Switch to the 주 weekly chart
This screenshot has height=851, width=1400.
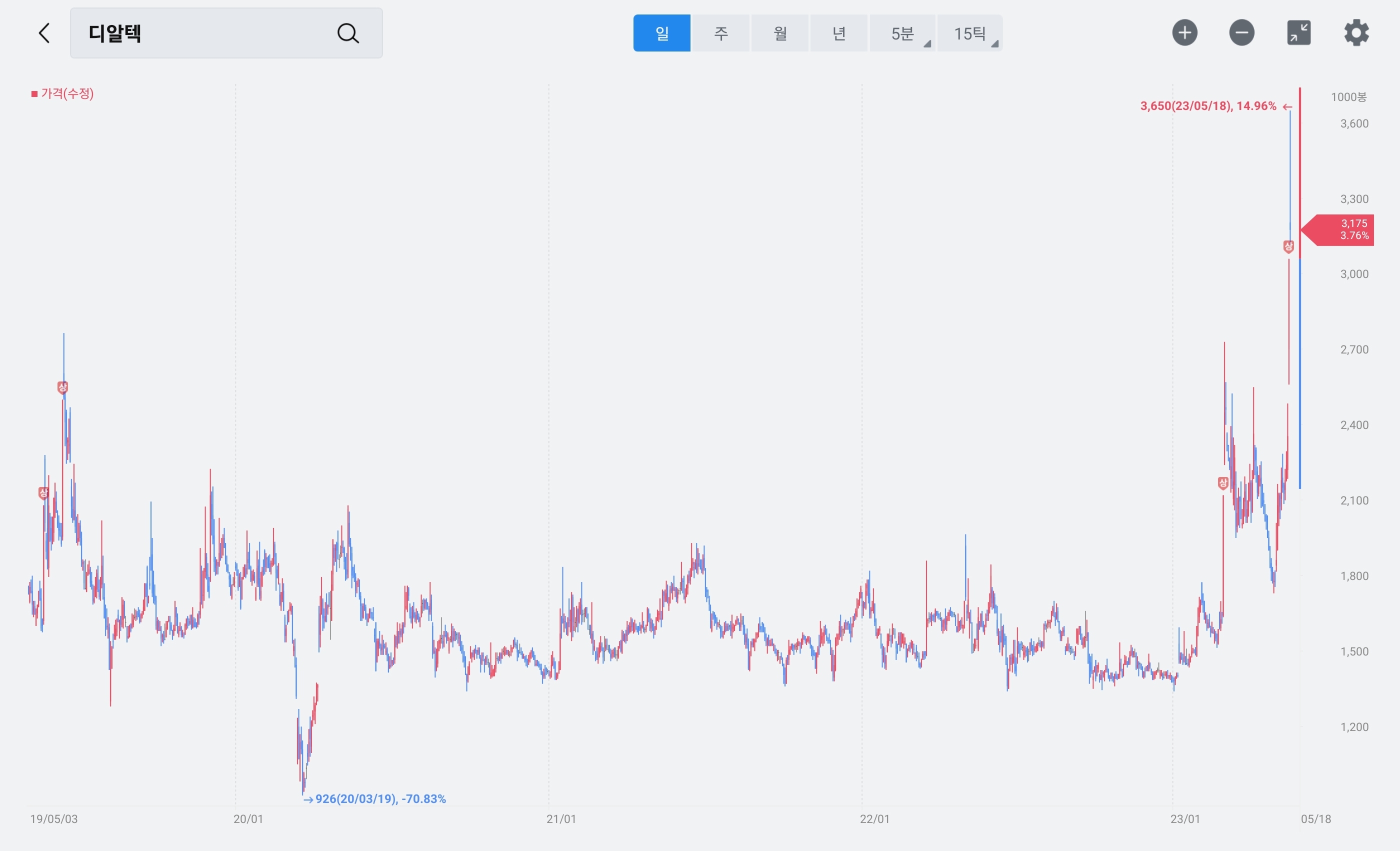click(720, 33)
